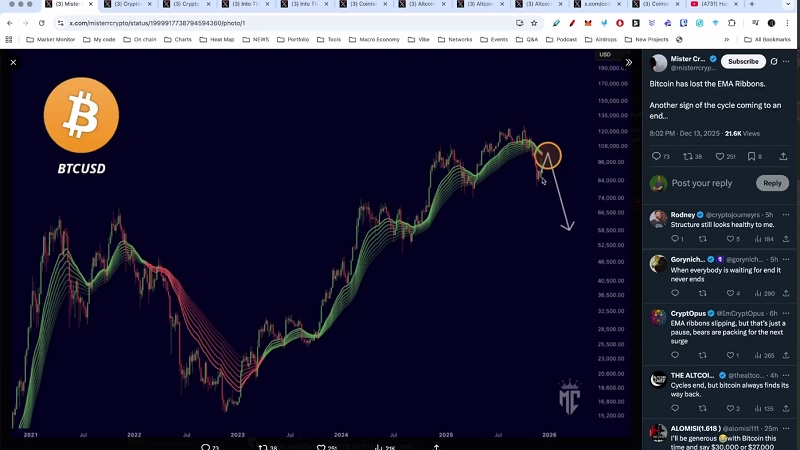Image resolution: width=800 pixels, height=450 pixels.
Task: Click the gray Reply button
Action: tap(772, 183)
